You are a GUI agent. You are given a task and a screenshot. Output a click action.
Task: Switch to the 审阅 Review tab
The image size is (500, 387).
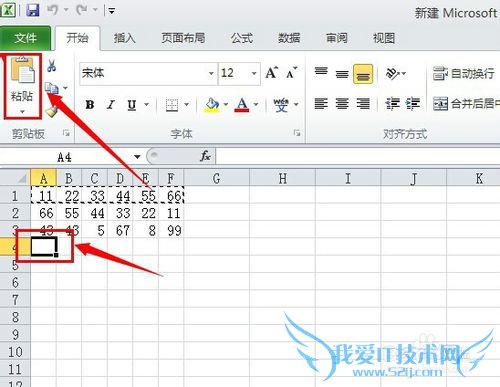336,38
